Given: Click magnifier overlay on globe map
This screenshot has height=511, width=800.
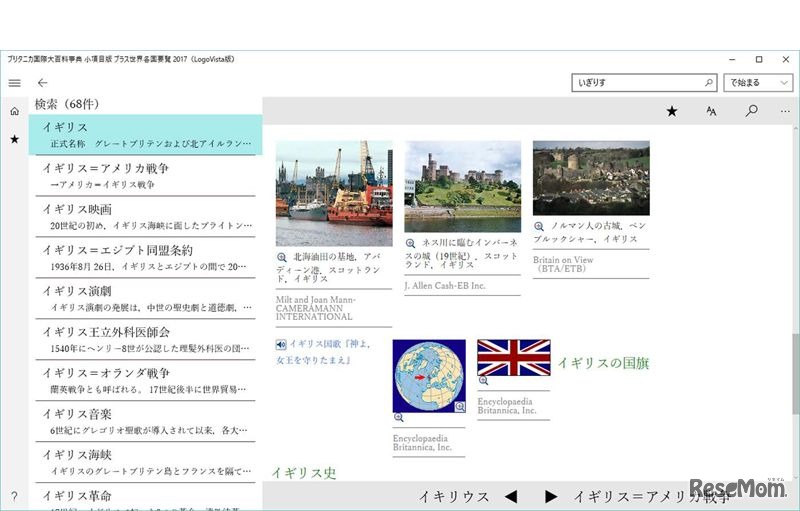Looking at the screenshot, I should 460,406.
